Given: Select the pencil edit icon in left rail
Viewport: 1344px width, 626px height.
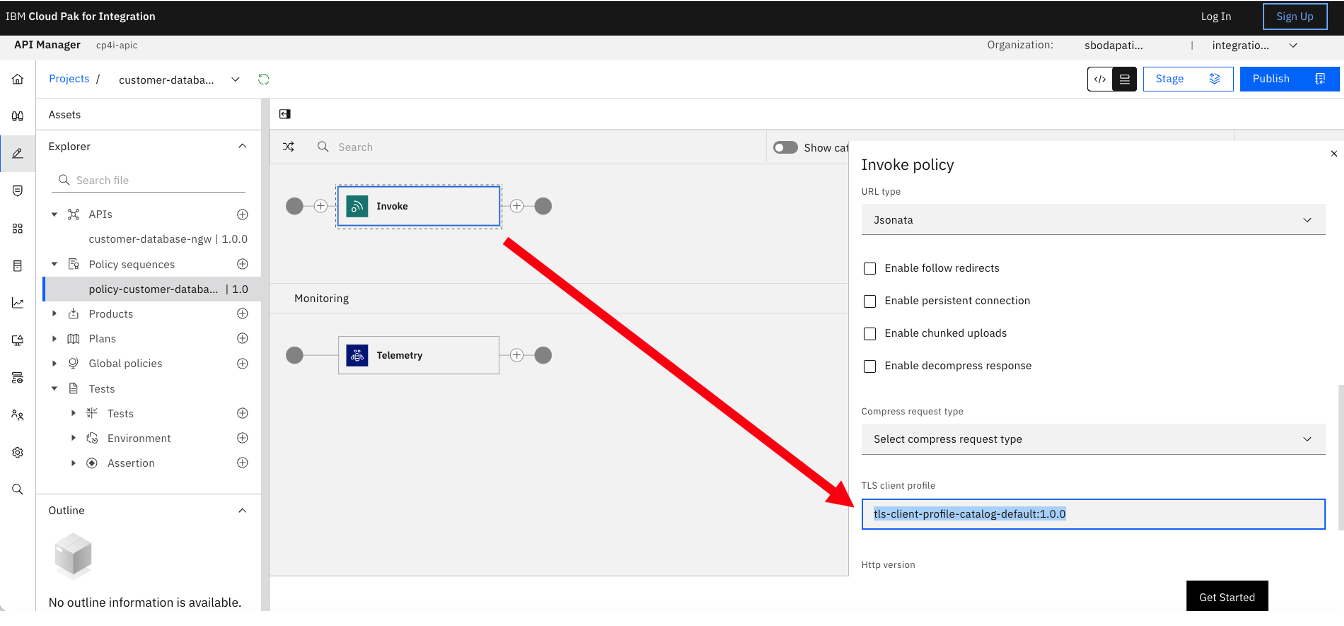Looking at the screenshot, I should point(17,153).
